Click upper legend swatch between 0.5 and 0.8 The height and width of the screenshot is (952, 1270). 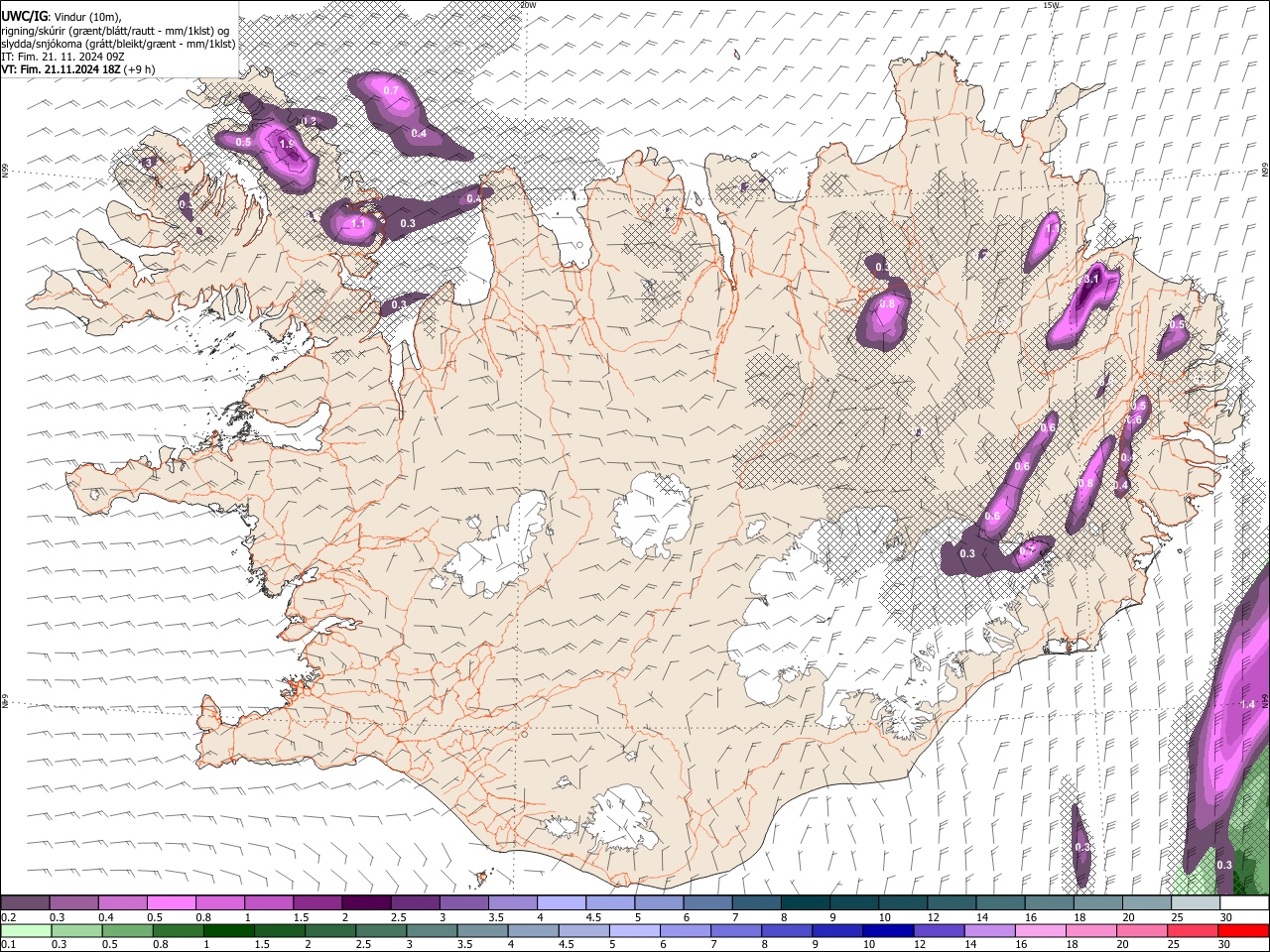171,903
